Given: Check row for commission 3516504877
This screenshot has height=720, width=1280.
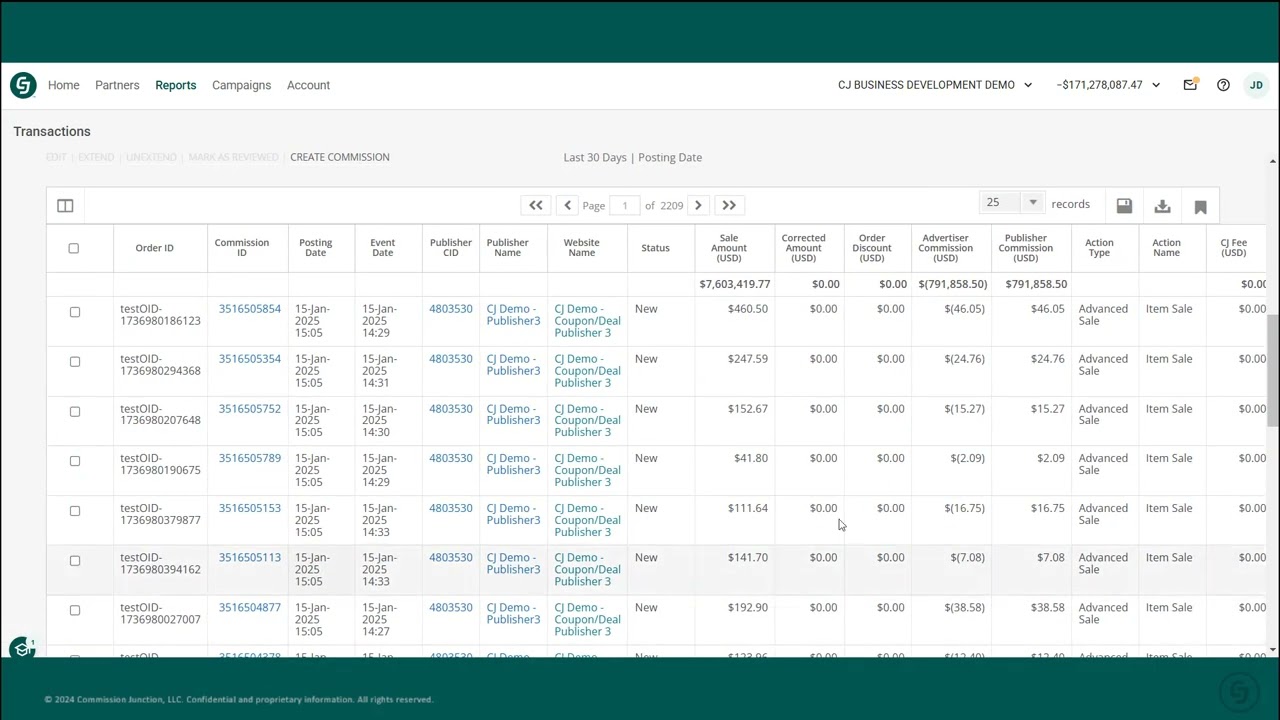Looking at the screenshot, I should click(x=74, y=610).
